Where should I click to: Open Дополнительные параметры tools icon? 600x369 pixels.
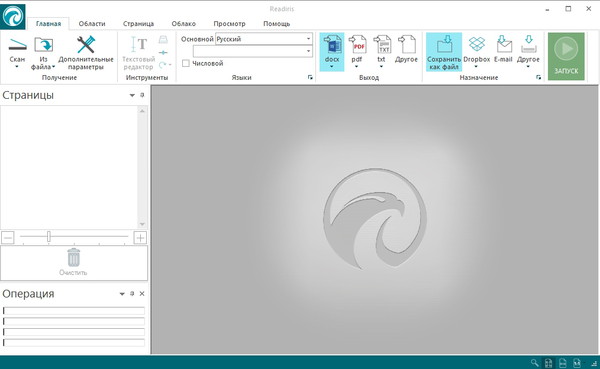point(86,45)
